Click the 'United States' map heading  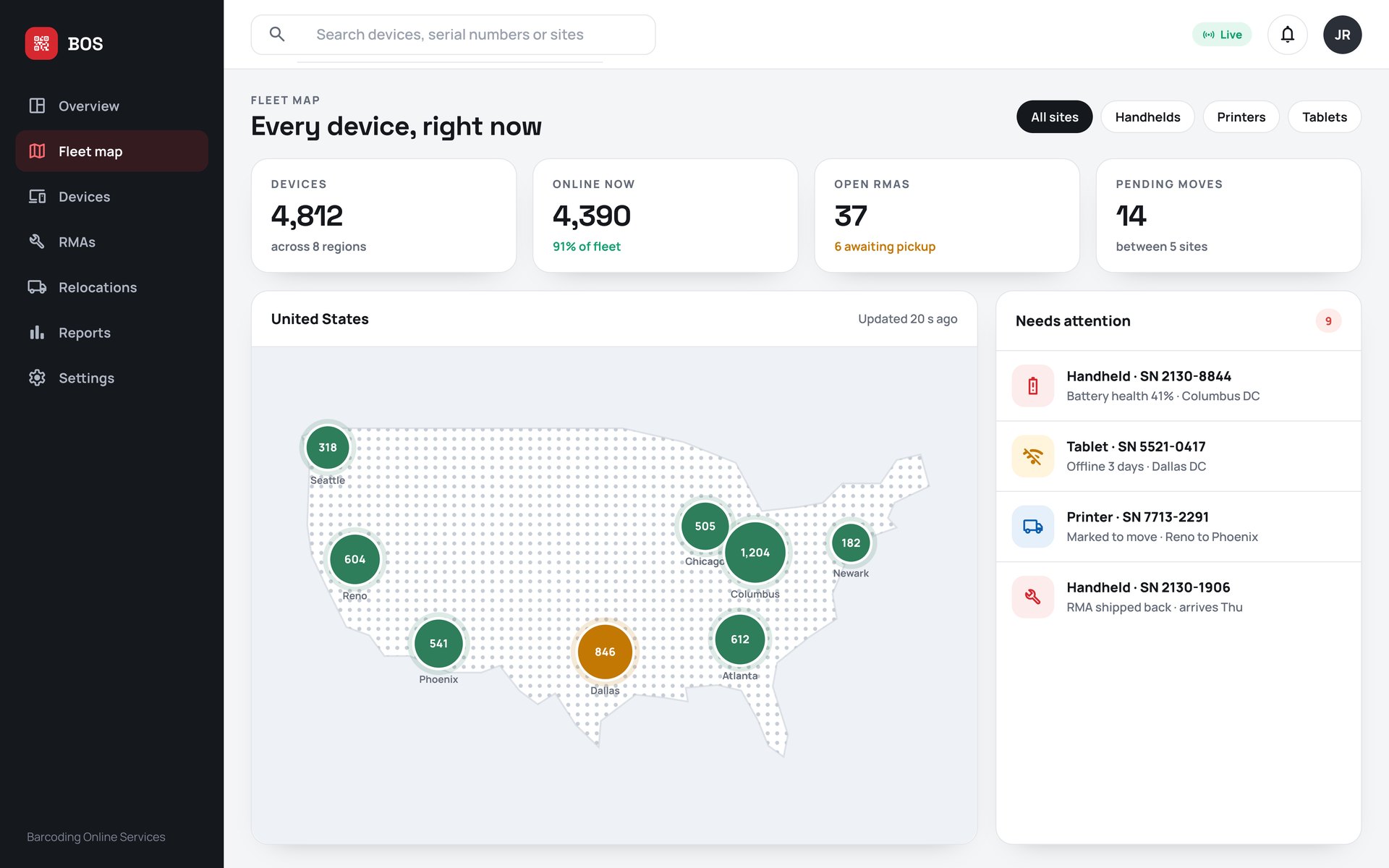(320, 319)
